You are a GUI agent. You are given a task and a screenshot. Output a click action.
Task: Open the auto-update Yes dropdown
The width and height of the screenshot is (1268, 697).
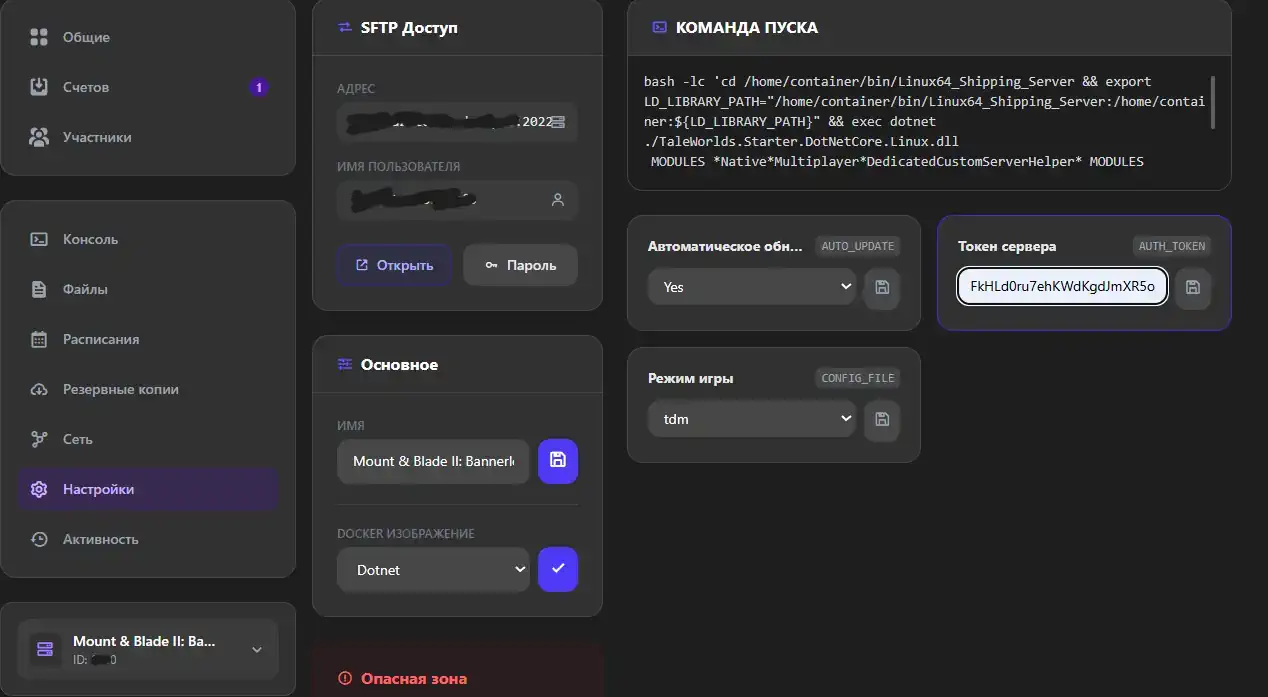tap(751, 287)
